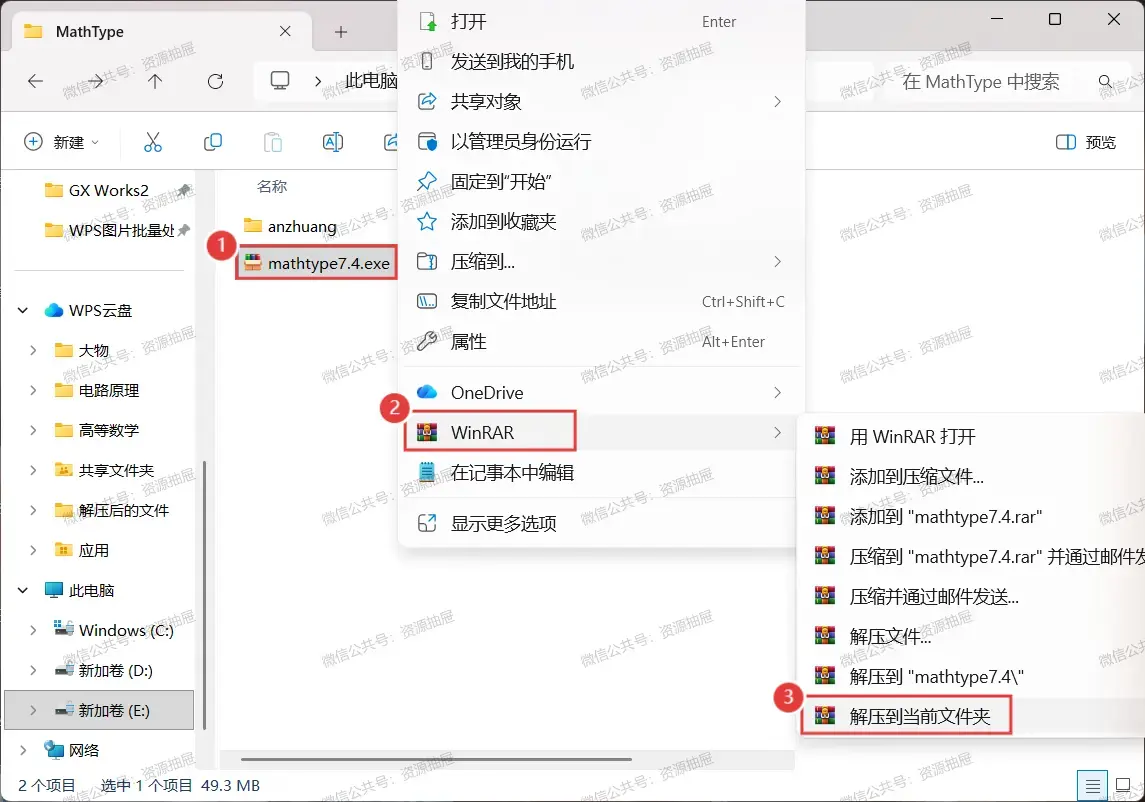Go up one folder level
1145x802 pixels.
click(x=155, y=81)
